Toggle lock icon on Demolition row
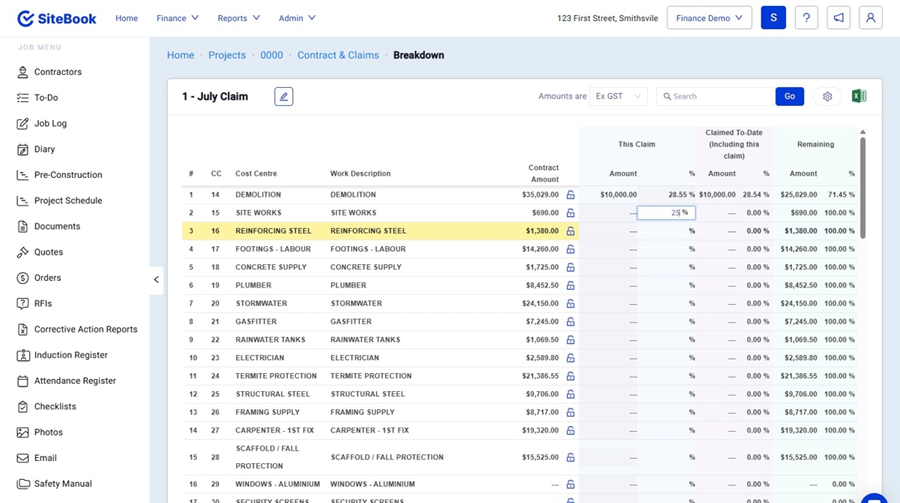The width and height of the screenshot is (900, 503). pos(570,195)
